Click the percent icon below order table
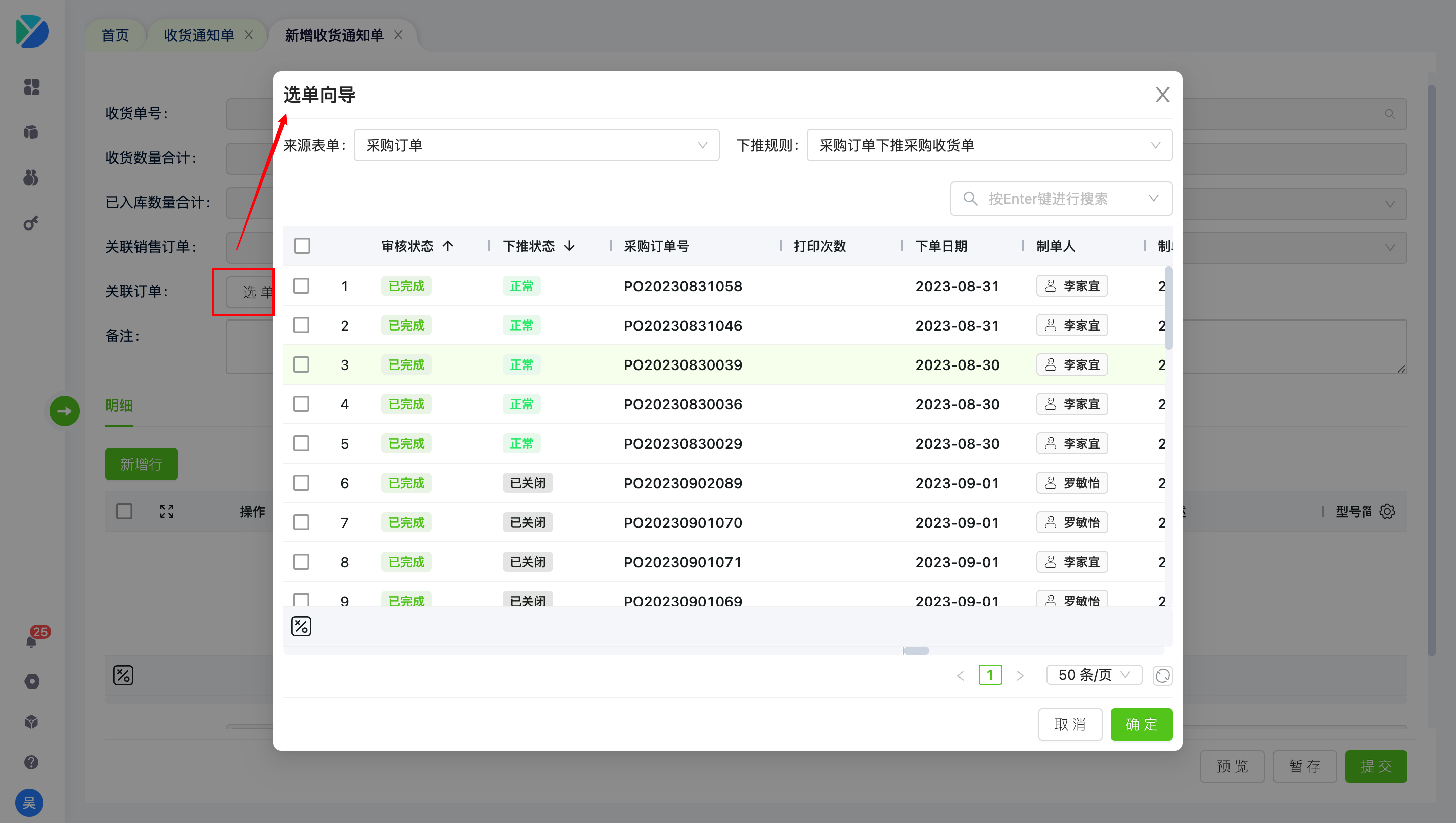The image size is (1456, 823). click(301, 626)
